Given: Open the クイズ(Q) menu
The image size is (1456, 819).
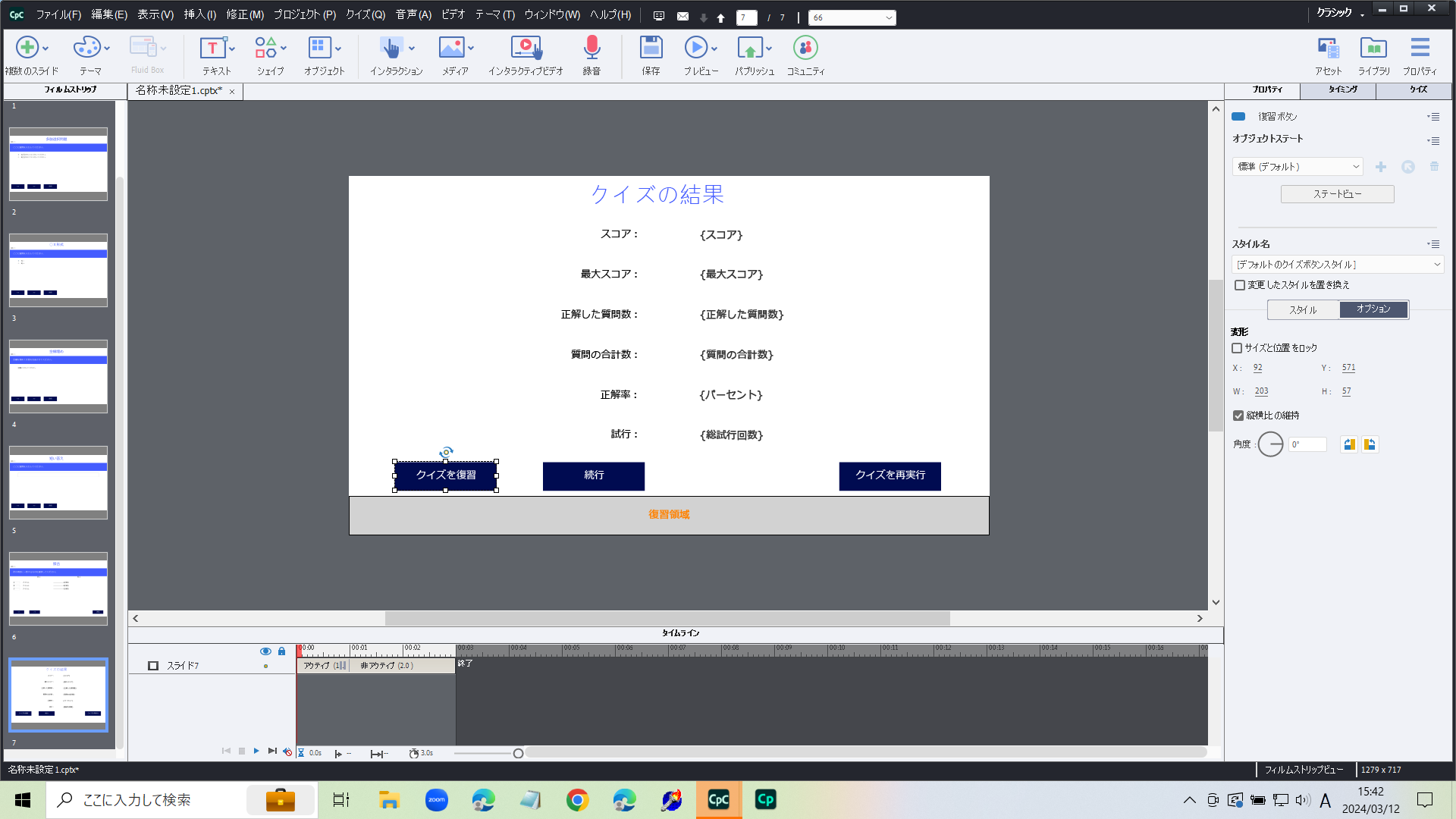Looking at the screenshot, I should point(365,14).
